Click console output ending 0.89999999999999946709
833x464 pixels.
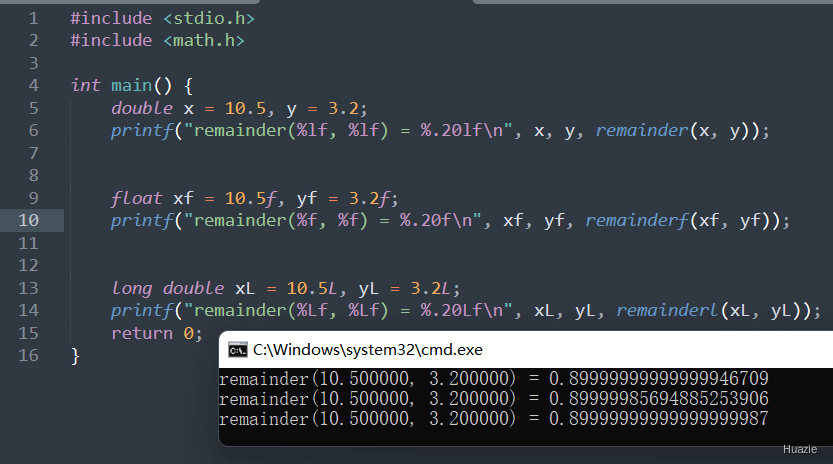(494, 379)
